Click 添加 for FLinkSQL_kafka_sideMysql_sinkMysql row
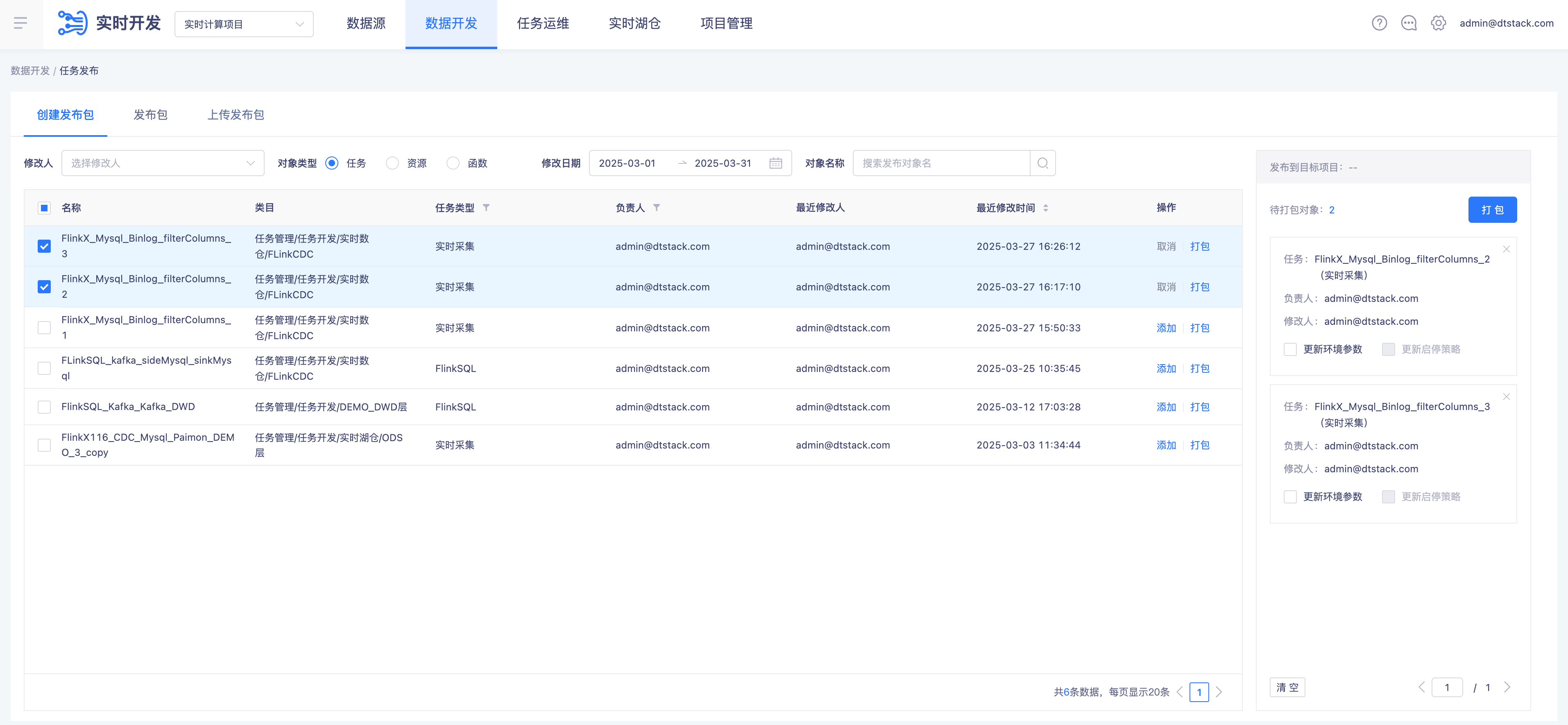This screenshot has width=1568, height=725. pyautogui.click(x=1166, y=368)
